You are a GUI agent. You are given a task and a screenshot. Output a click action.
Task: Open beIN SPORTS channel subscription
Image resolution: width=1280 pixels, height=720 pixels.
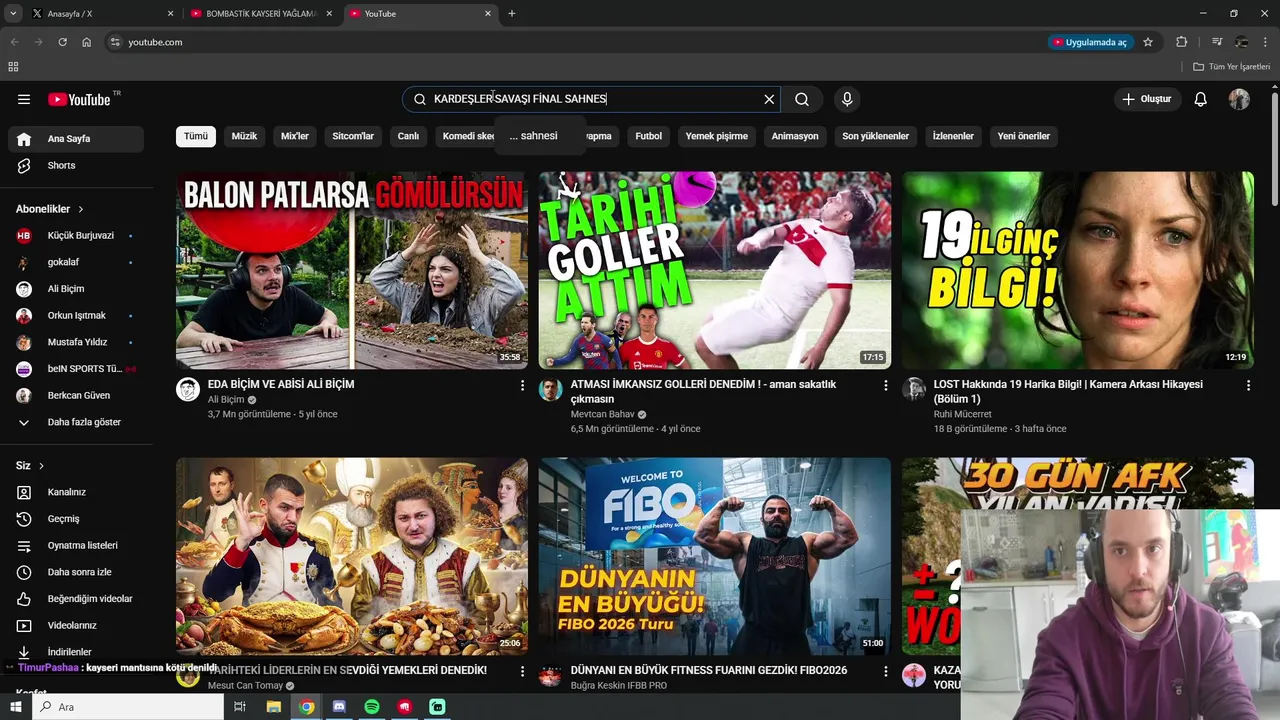click(x=76, y=368)
